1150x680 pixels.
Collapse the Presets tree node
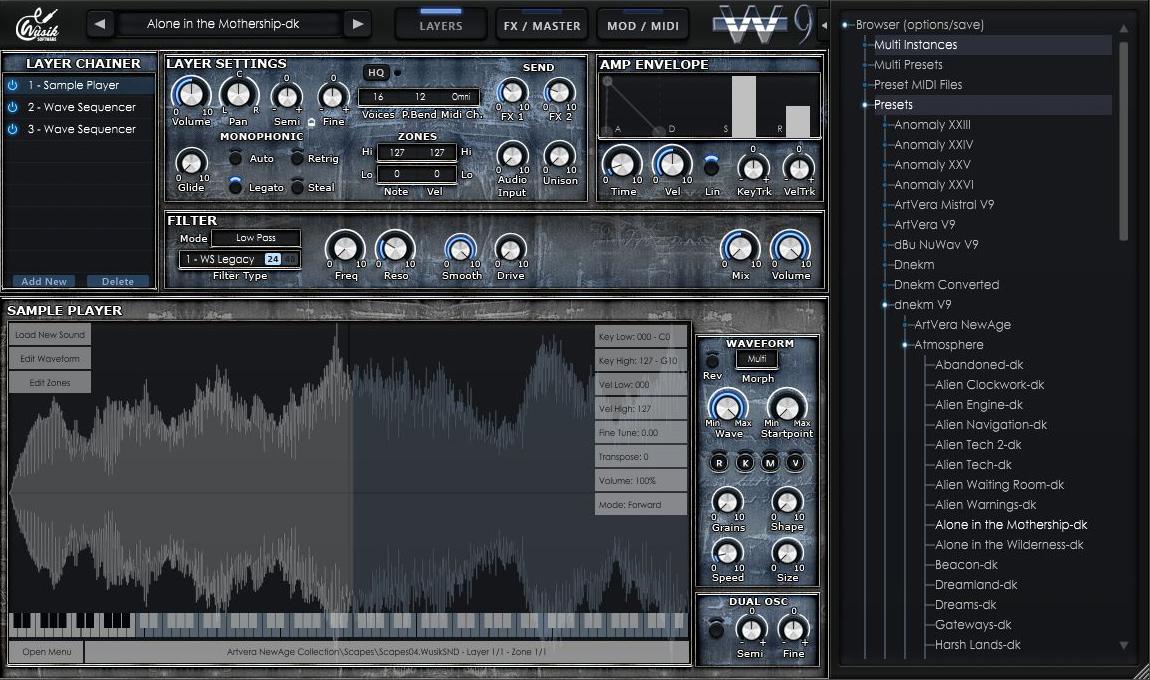865,105
